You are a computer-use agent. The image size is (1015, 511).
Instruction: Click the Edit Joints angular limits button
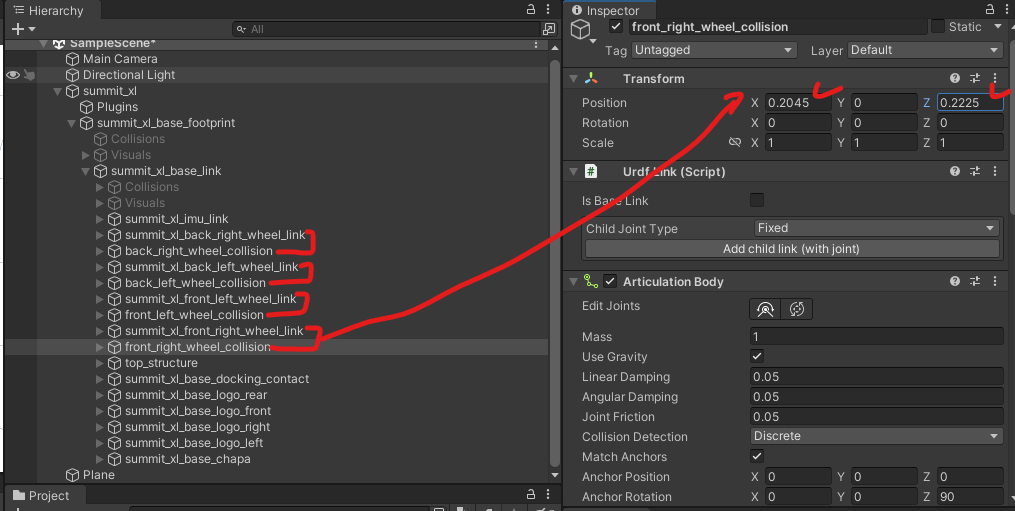tap(765, 309)
